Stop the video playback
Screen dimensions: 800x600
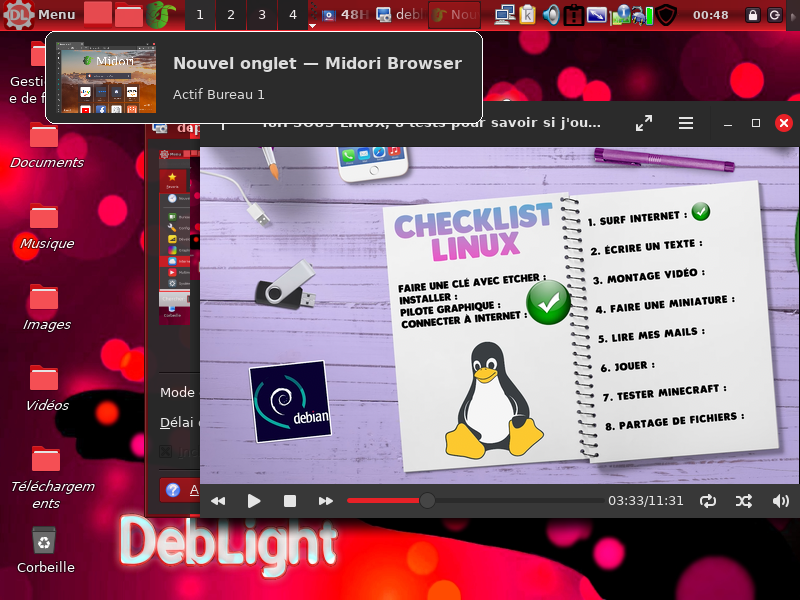coord(290,501)
